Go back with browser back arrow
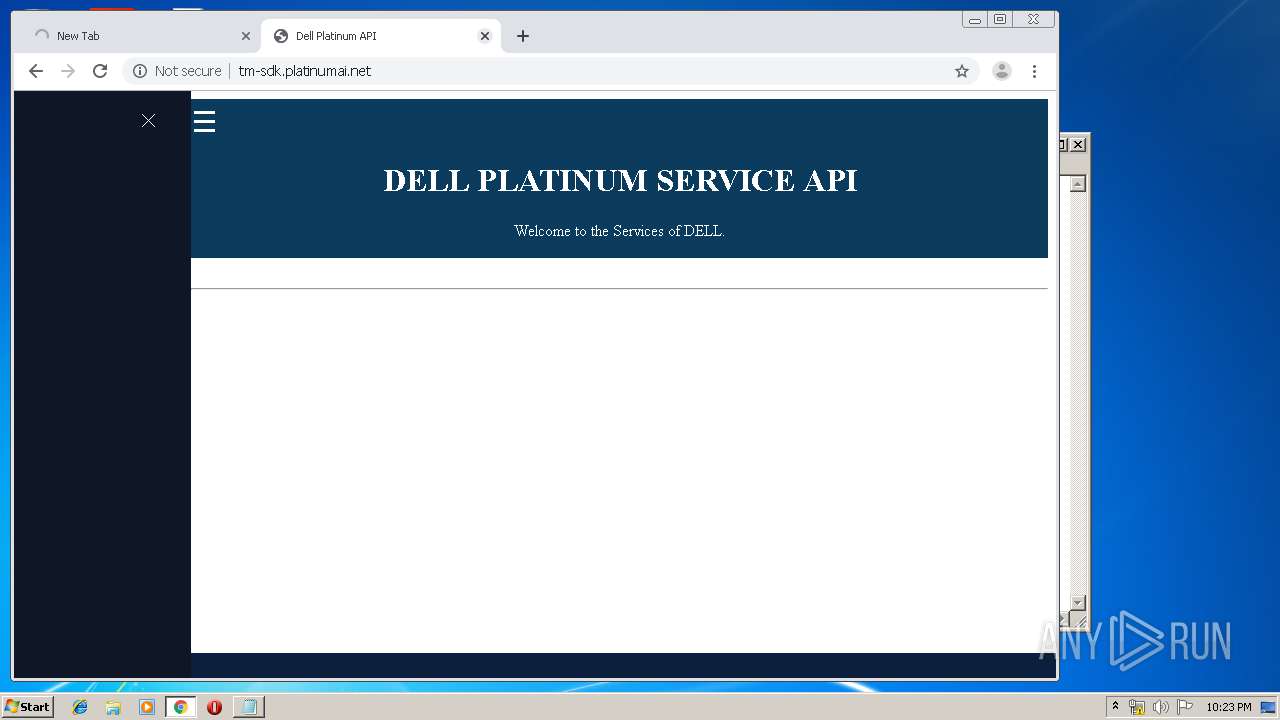The image size is (1280, 720). [36, 71]
